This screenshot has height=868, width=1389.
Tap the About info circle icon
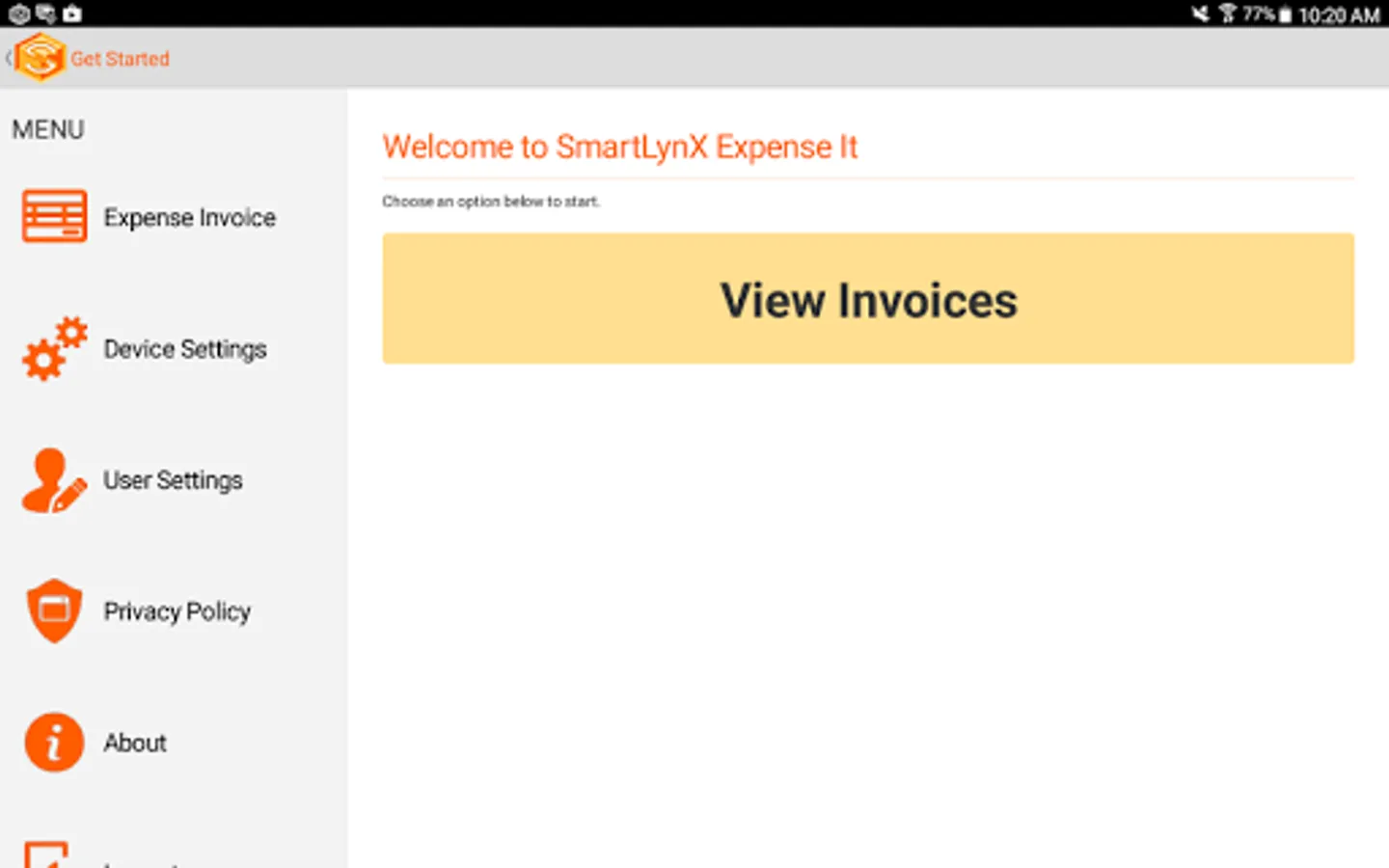[54, 743]
